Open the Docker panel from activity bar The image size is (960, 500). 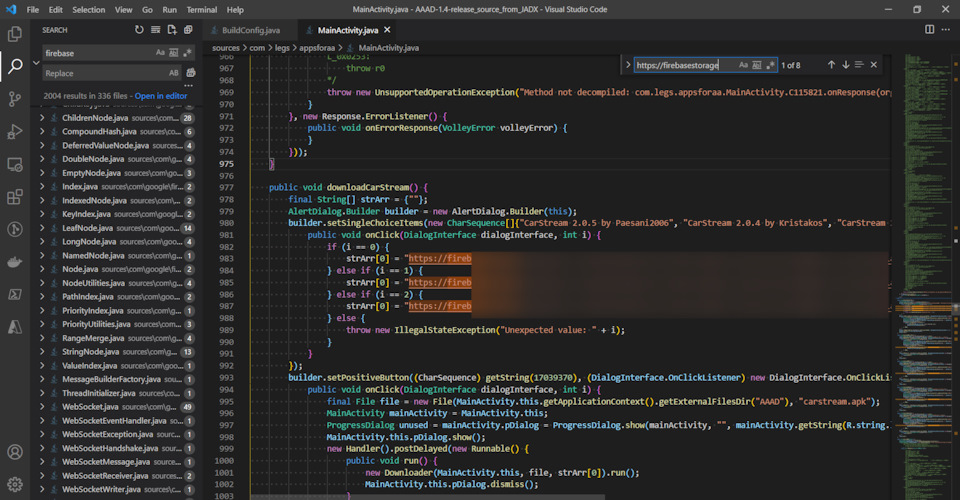pyautogui.click(x=15, y=262)
